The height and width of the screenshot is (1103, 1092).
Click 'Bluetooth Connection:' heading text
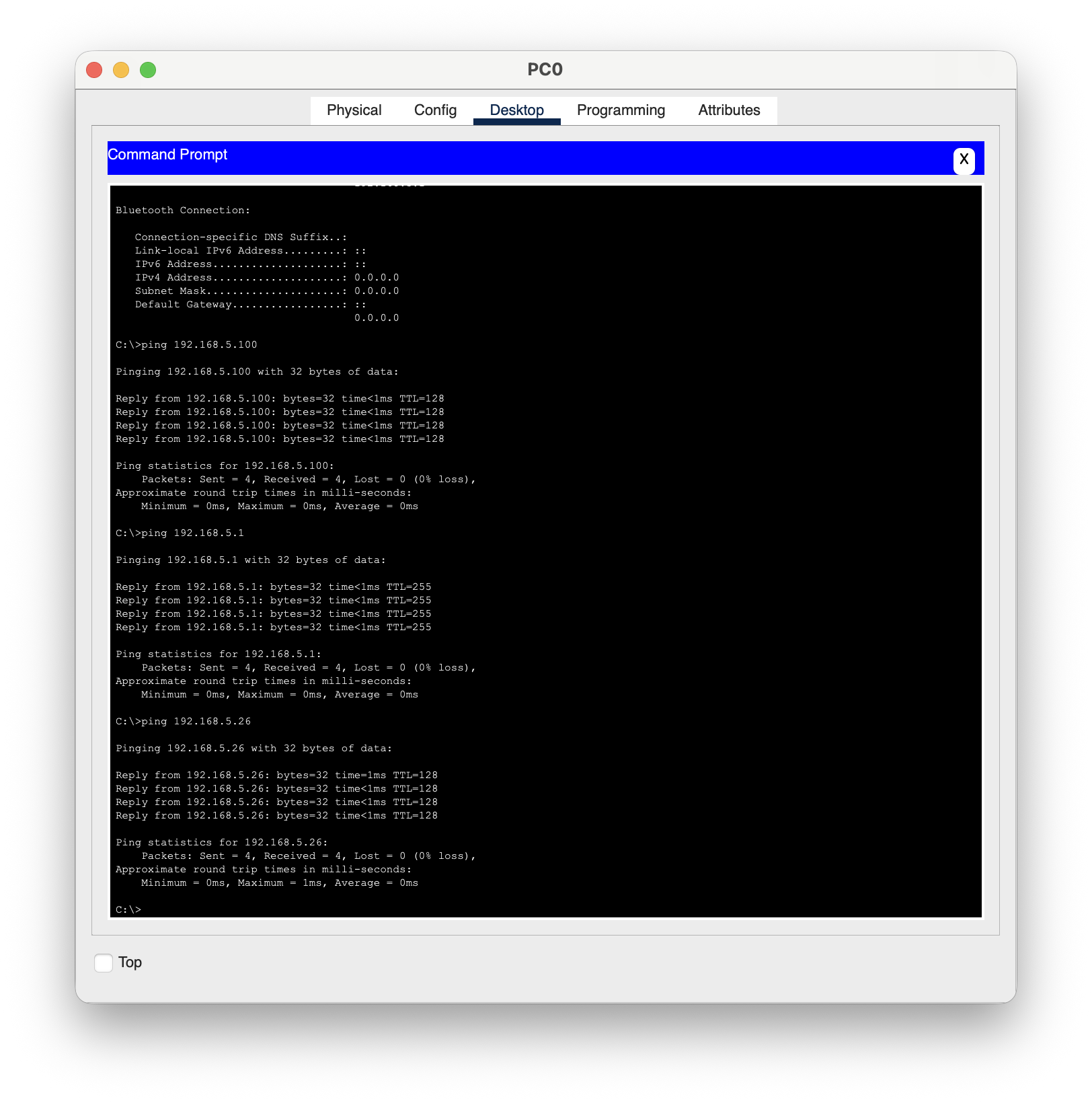183,210
